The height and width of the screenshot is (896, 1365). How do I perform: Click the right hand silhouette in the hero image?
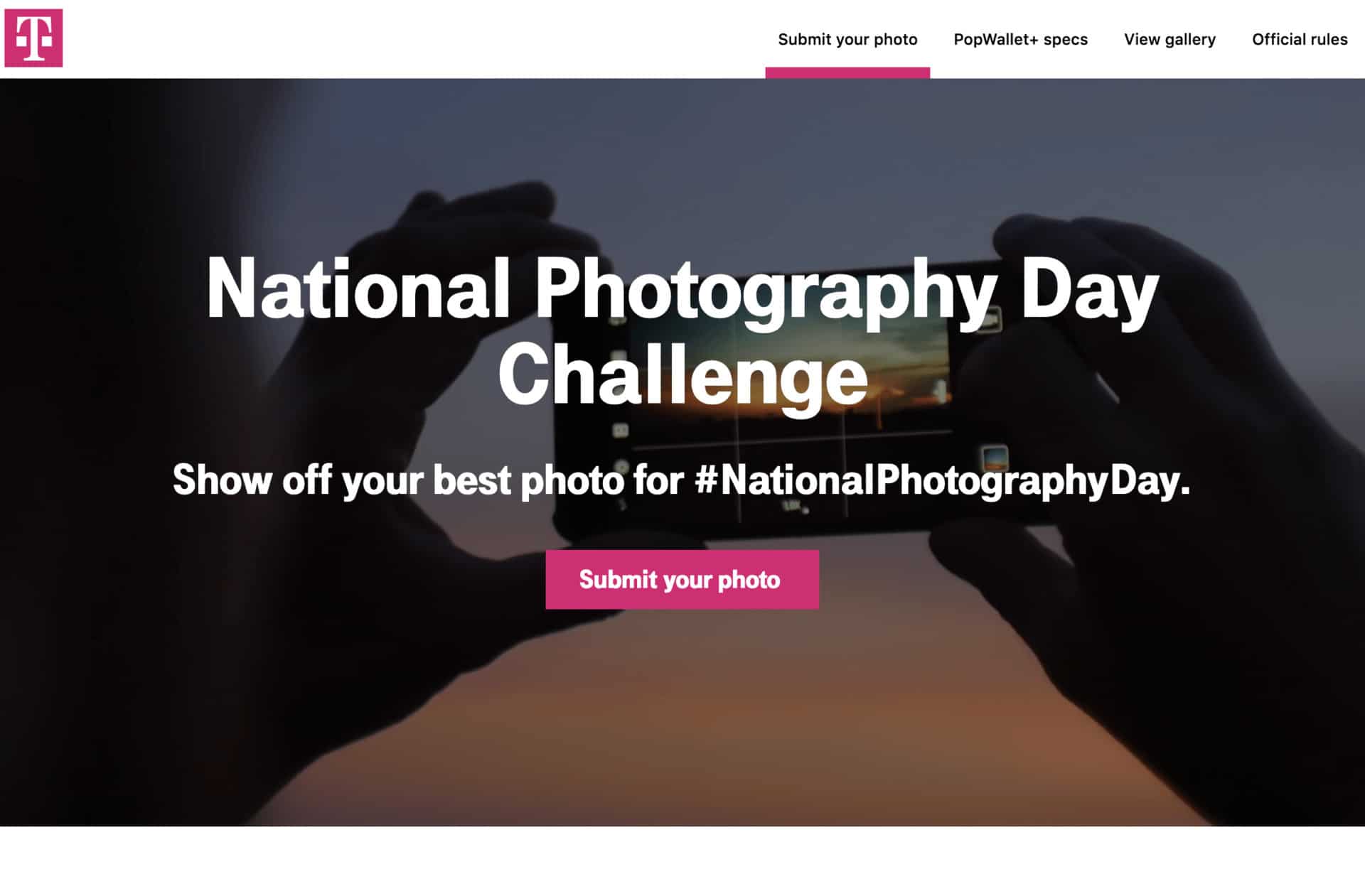(x=1137, y=568)
